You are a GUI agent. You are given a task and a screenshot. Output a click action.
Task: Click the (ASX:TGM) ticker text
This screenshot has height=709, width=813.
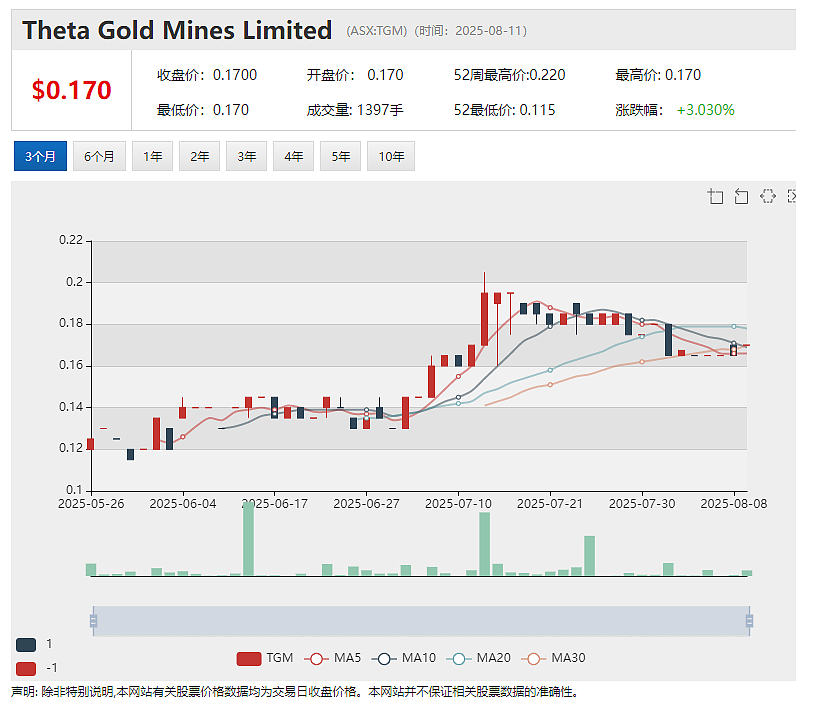(x=377, y=31)
